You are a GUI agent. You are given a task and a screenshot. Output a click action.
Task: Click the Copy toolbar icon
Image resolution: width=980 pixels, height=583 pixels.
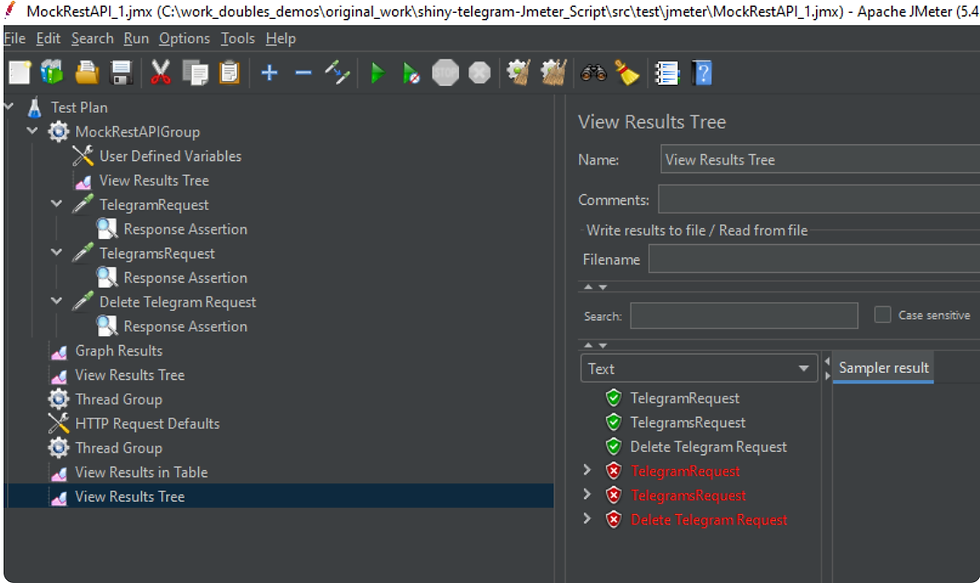click(x=195, y=73)
